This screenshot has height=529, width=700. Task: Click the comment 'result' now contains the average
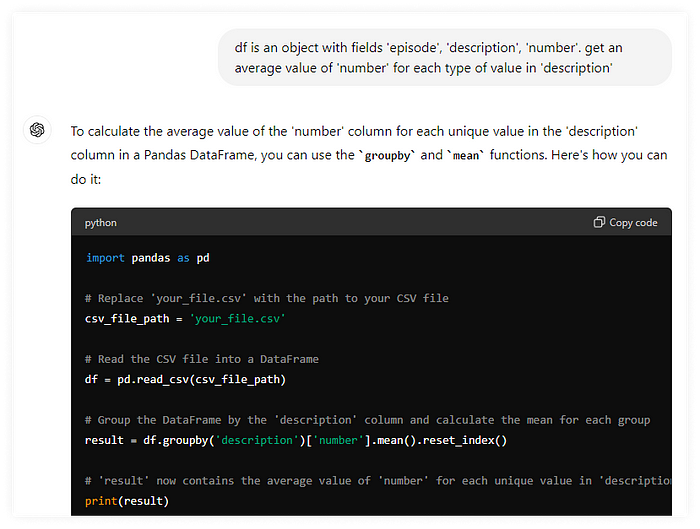click(x=378, y=481)
